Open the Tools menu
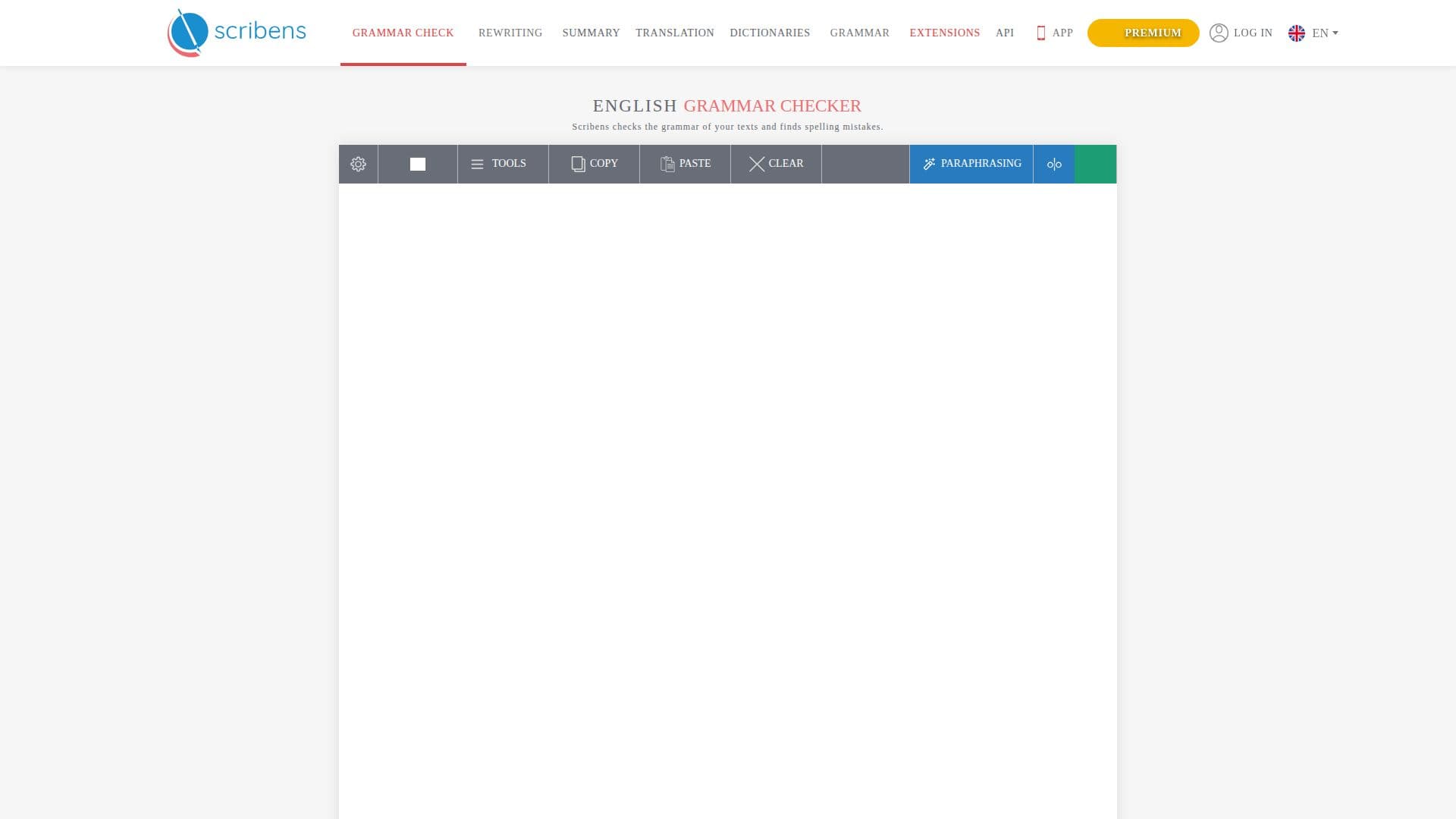The width and height of the screenshot is (1456, 819). [x=503, y=164]
